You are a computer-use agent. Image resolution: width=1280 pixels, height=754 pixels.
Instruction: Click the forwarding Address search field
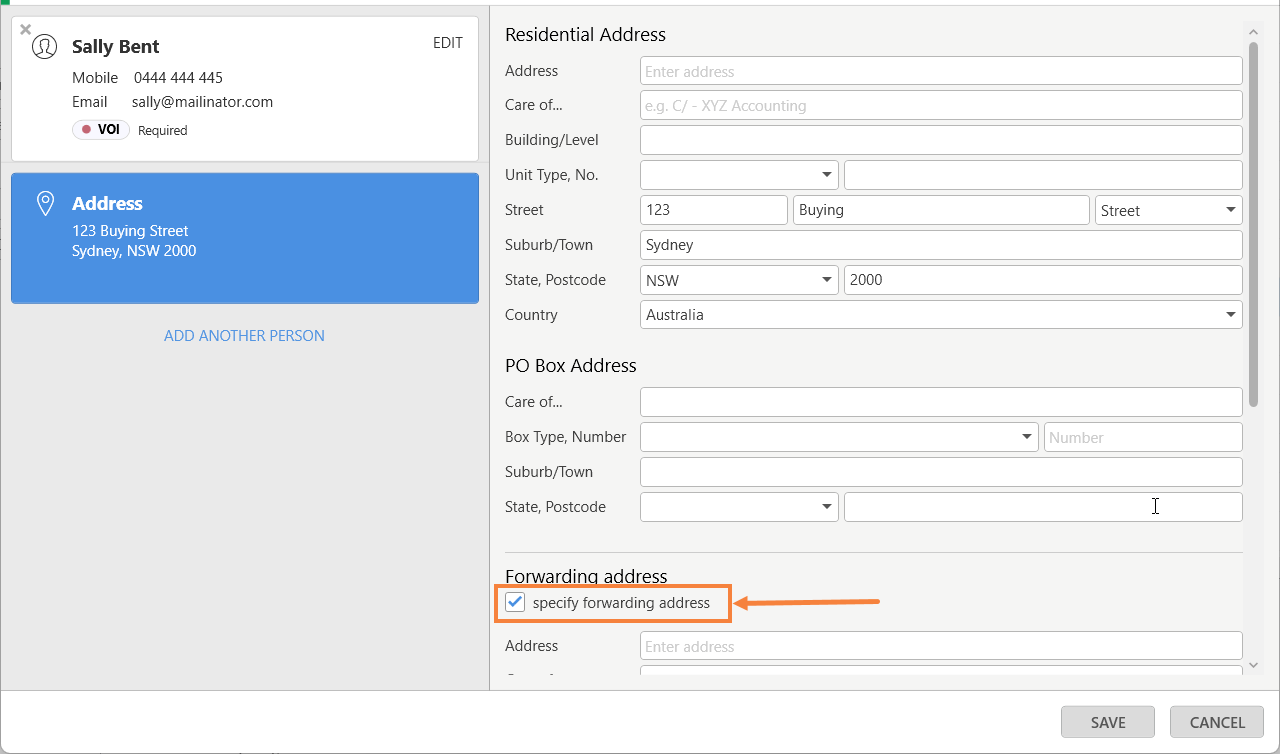[x=941, y=646]
